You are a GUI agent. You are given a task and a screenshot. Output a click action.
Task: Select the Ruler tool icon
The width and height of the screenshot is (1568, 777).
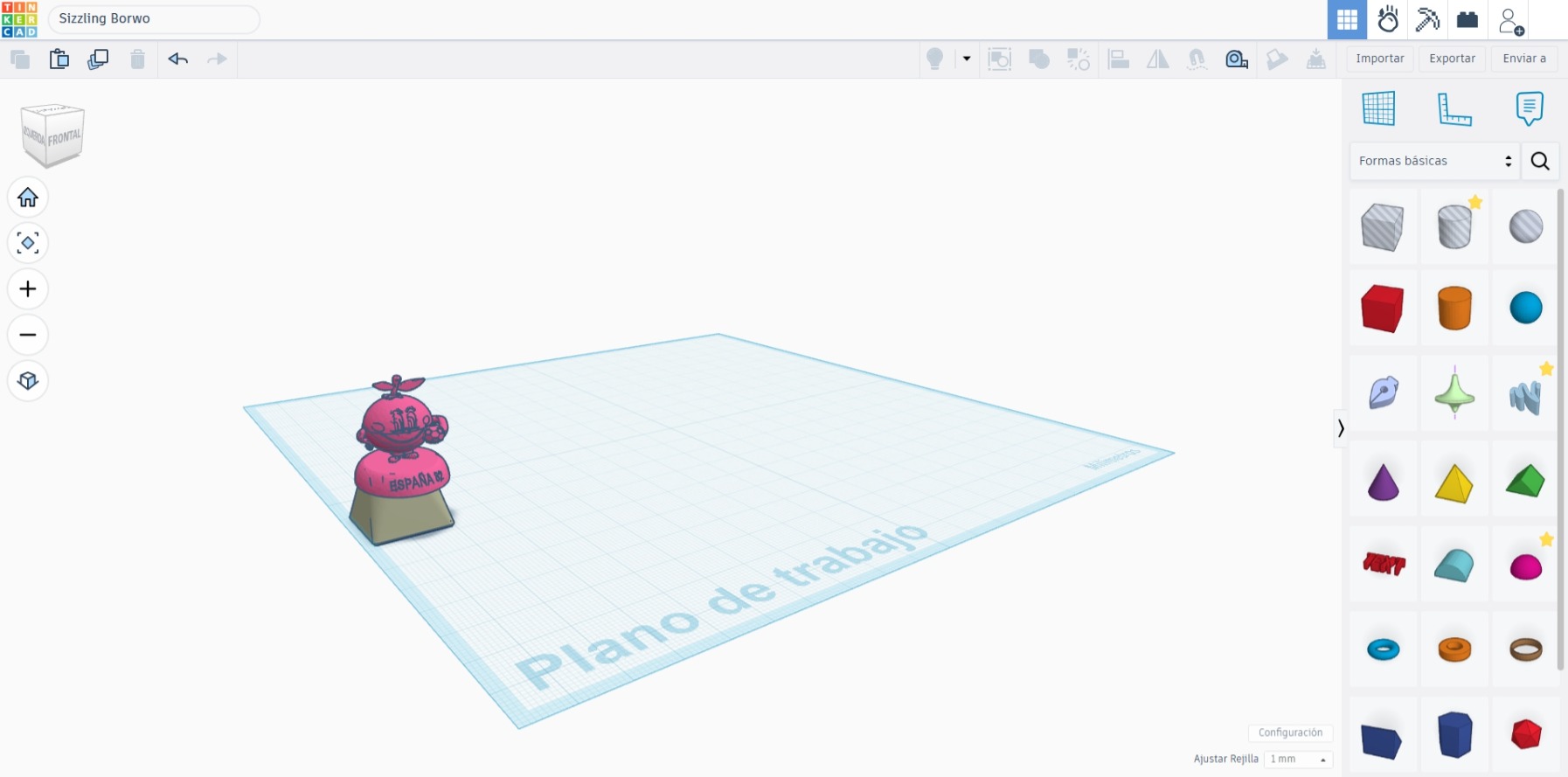[1454, 108]
